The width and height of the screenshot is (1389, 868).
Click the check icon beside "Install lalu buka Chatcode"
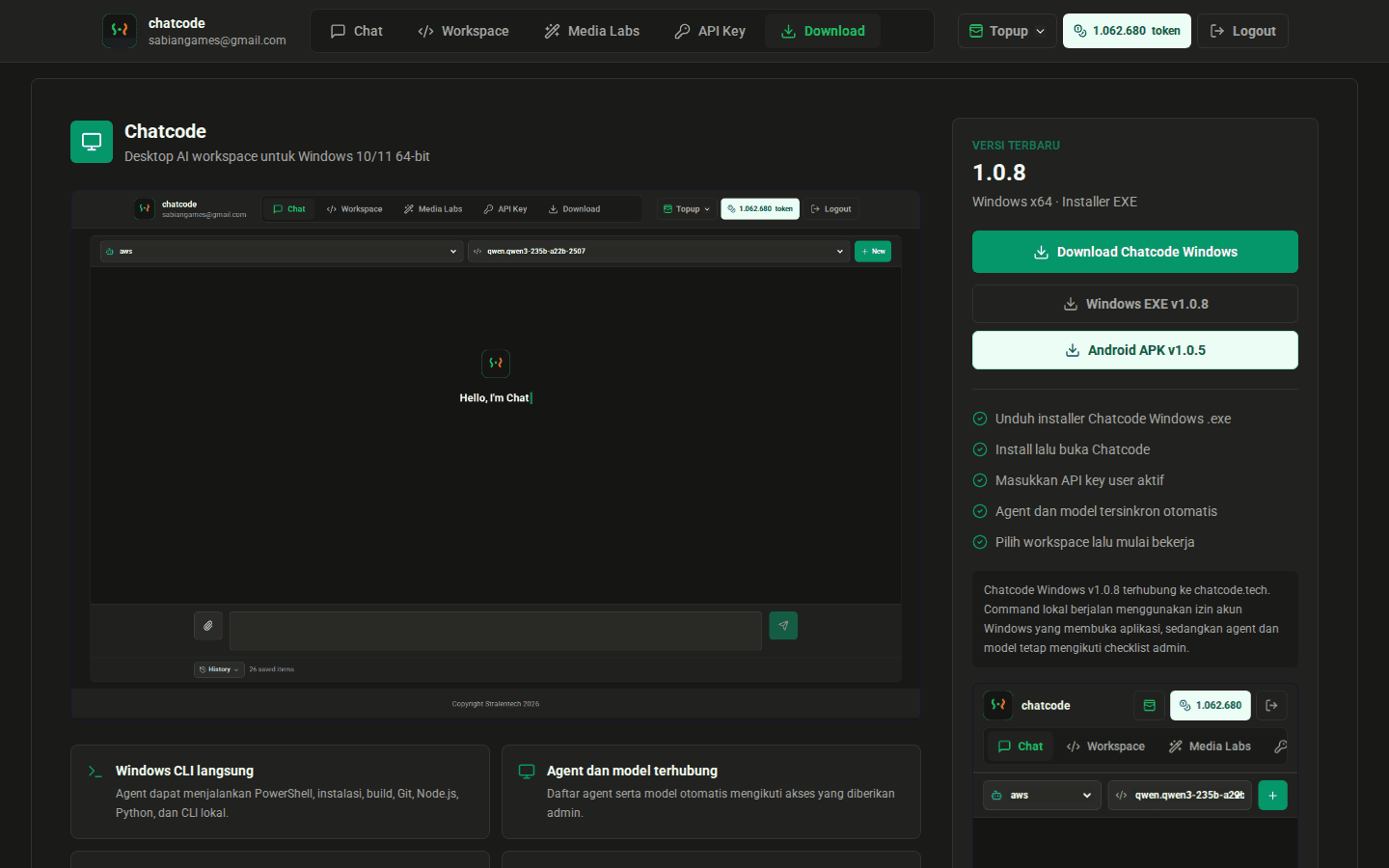click(x=980, y=449)
